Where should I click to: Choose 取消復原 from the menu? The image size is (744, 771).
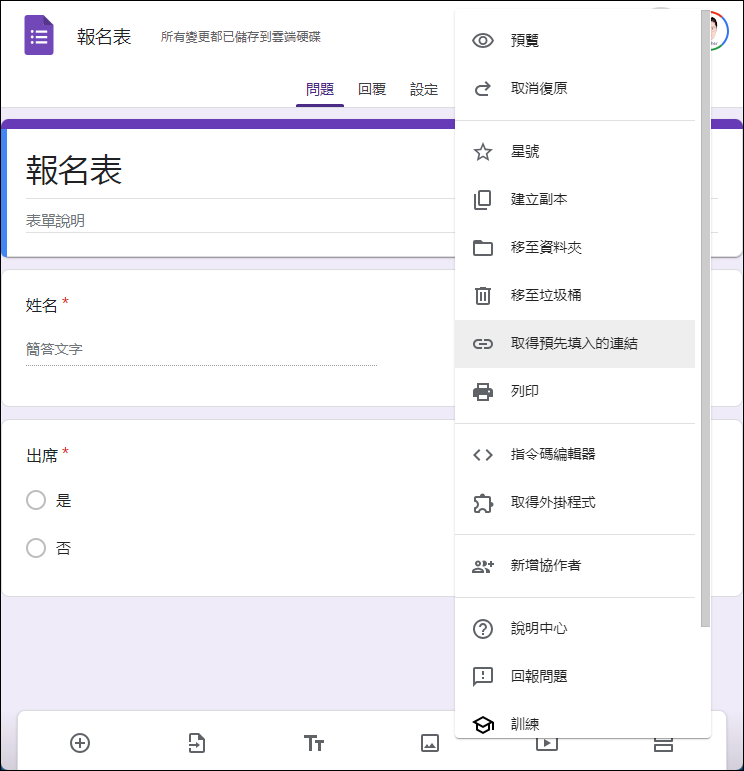coord(575,89)
